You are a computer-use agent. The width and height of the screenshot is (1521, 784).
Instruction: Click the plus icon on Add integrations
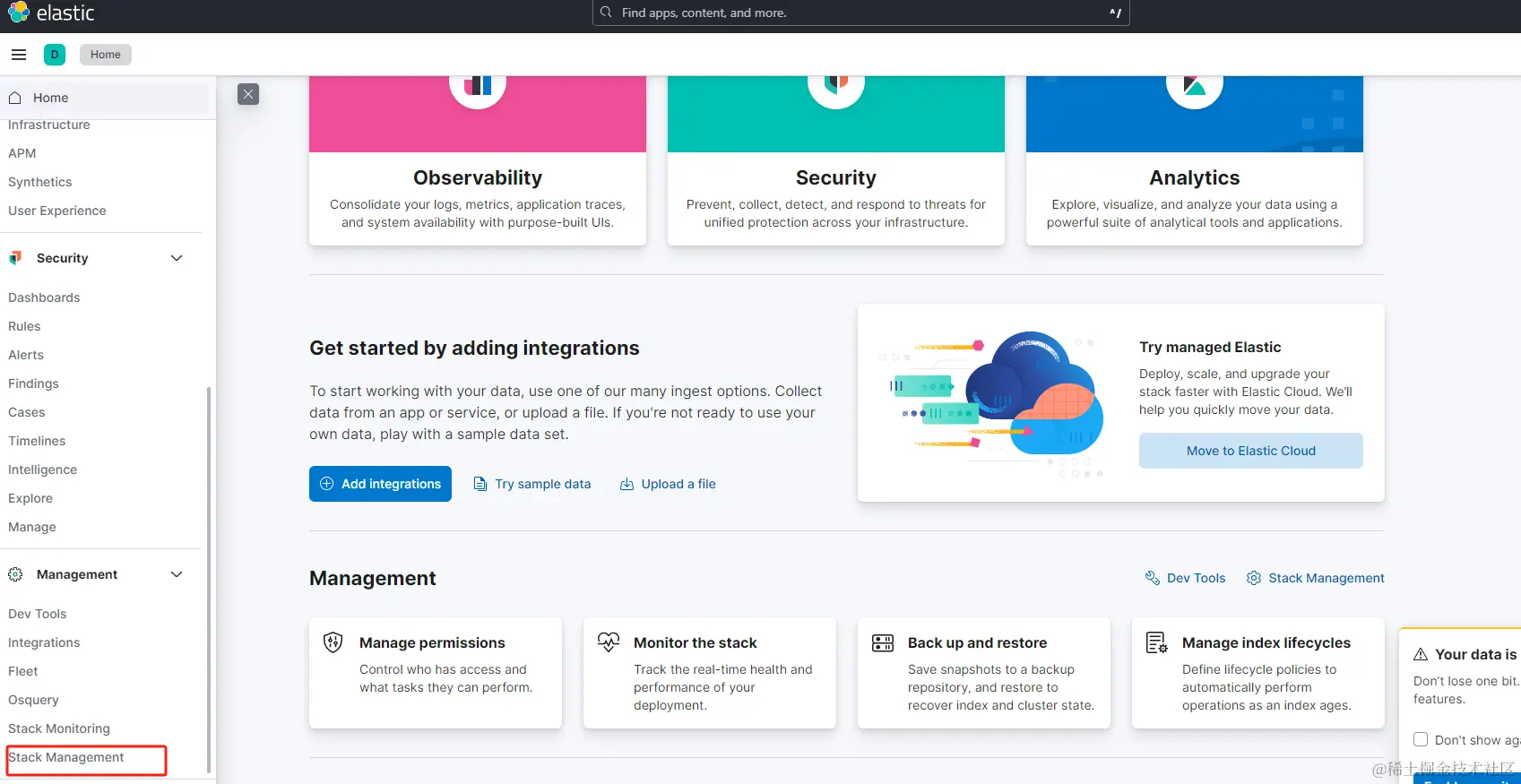(x=327, y=484)
